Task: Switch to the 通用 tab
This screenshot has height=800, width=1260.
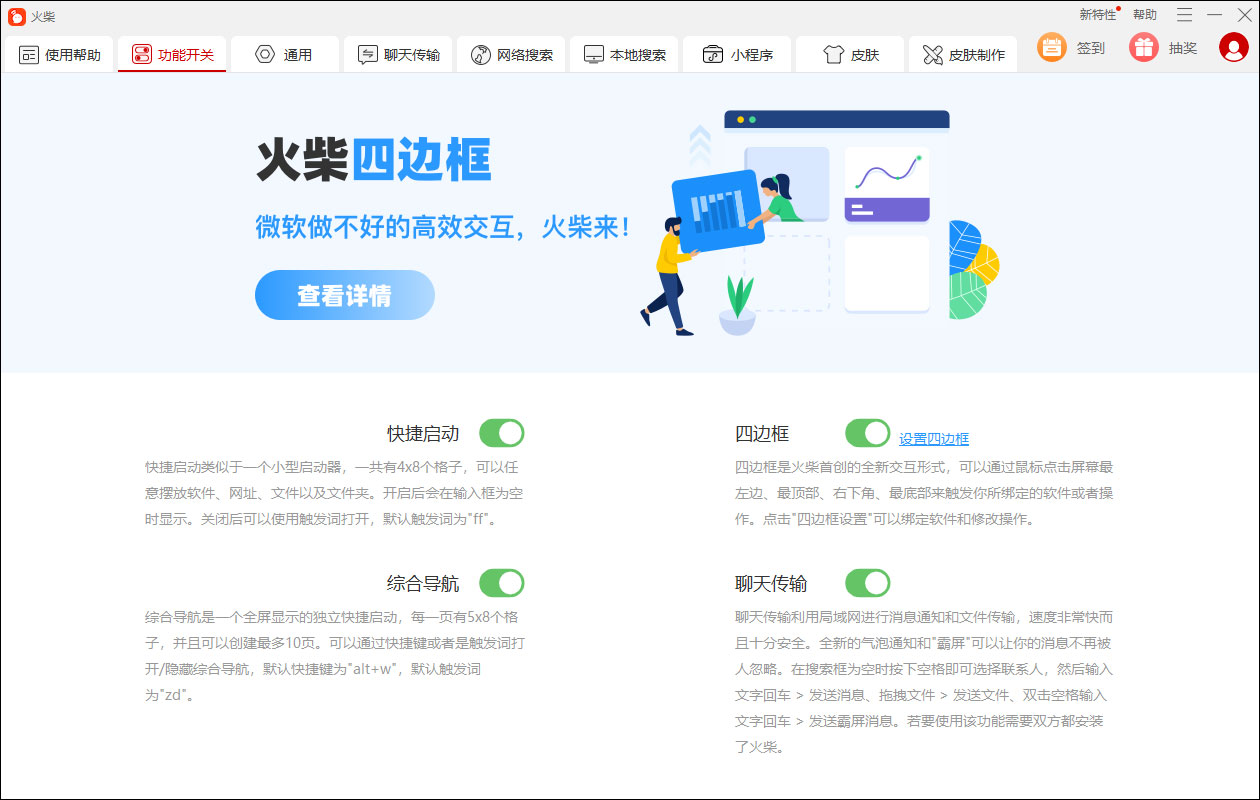Action: 285,54
